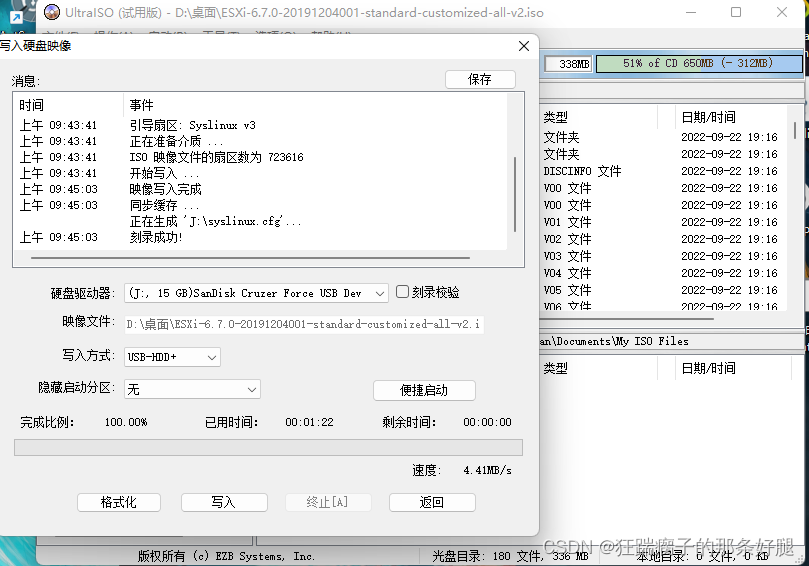Select log row 刻录成功!

156,237
